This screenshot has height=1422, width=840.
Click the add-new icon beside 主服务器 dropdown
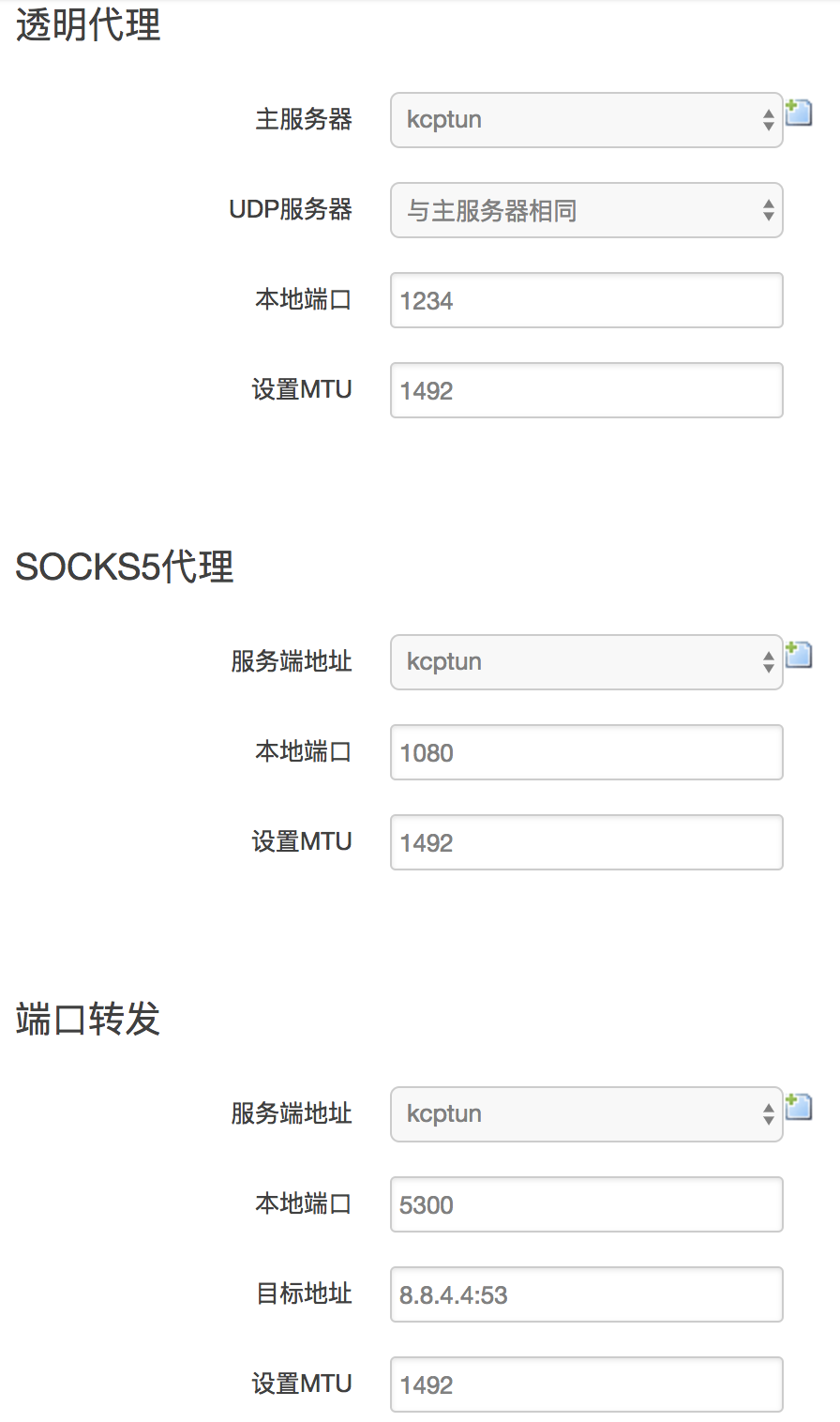click(x=799, y=113)
